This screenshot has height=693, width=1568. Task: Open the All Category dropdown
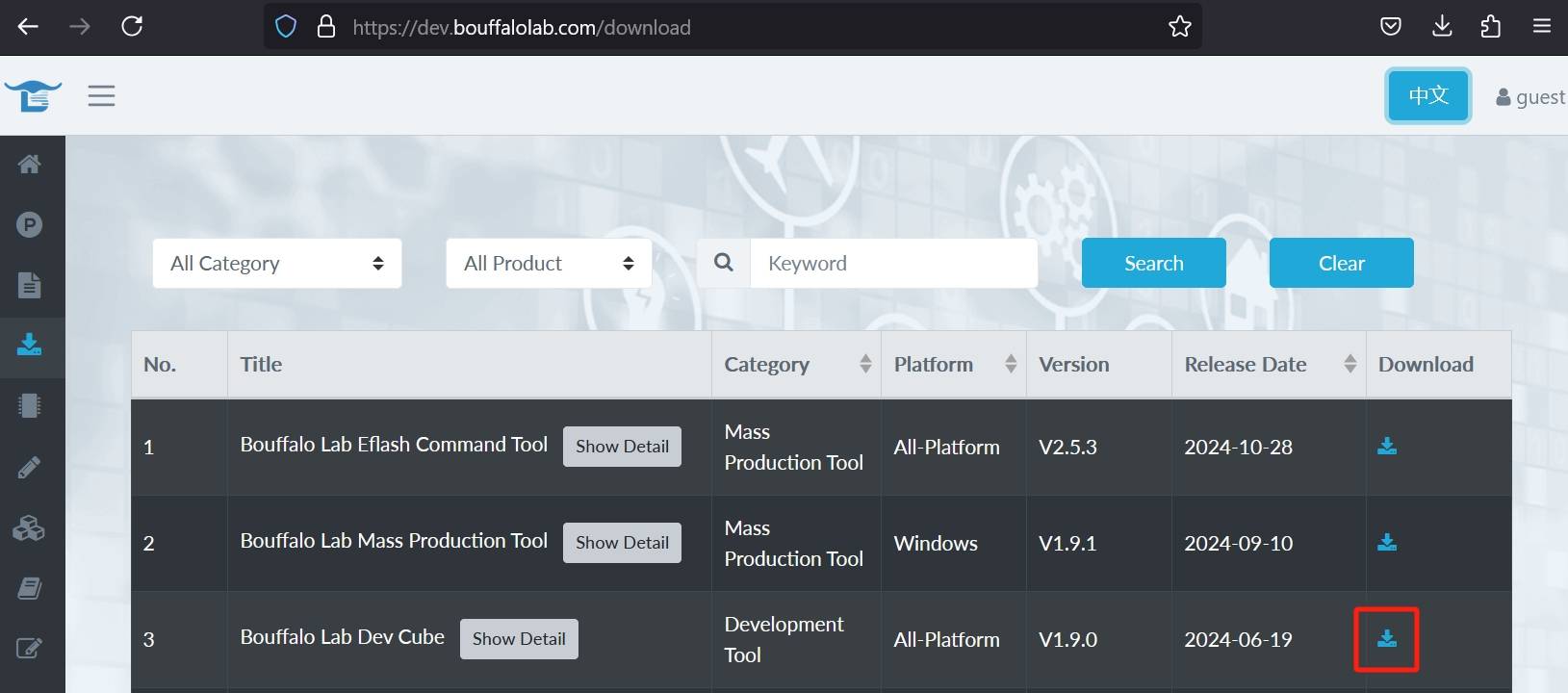[277, 263]
